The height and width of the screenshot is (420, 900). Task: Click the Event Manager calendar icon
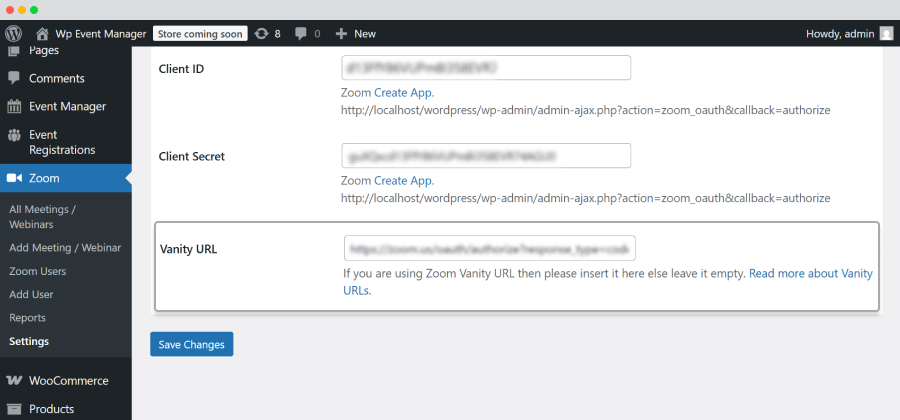click(x=14, y=106)
